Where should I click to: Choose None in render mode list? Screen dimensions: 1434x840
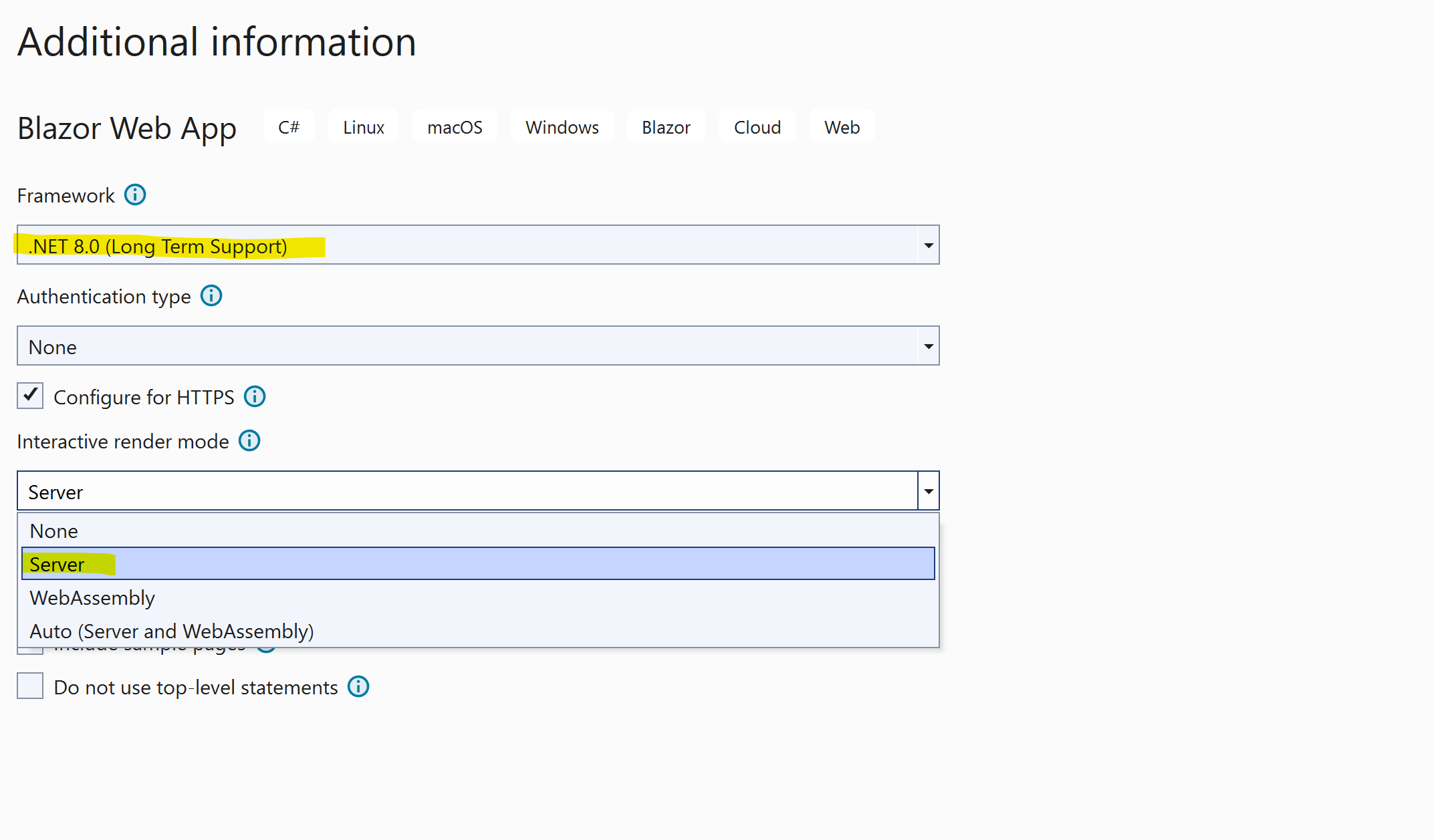(478, 531)
